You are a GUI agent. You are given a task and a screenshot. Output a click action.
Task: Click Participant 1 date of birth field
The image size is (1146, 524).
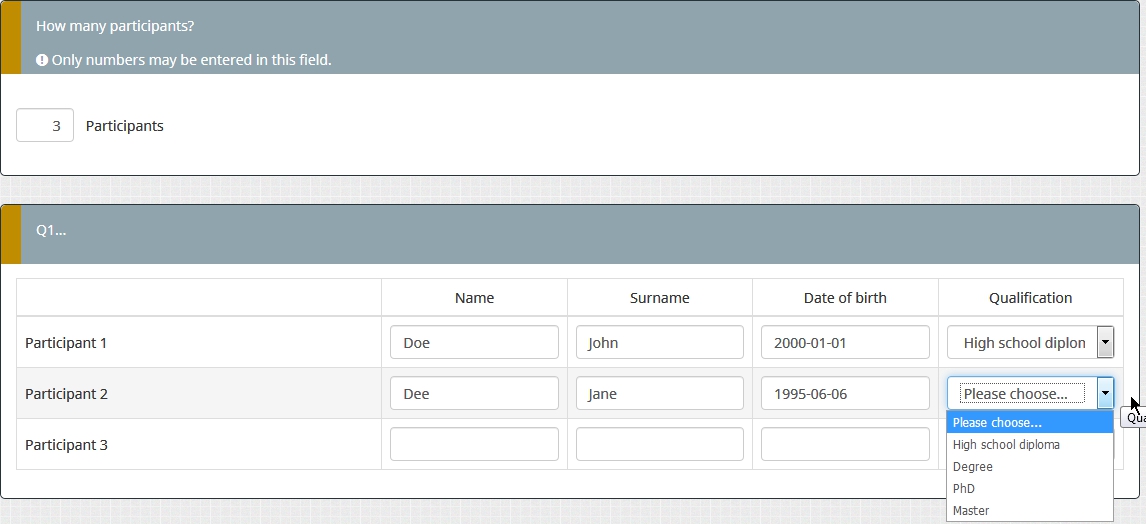click(x=845, y=342)
